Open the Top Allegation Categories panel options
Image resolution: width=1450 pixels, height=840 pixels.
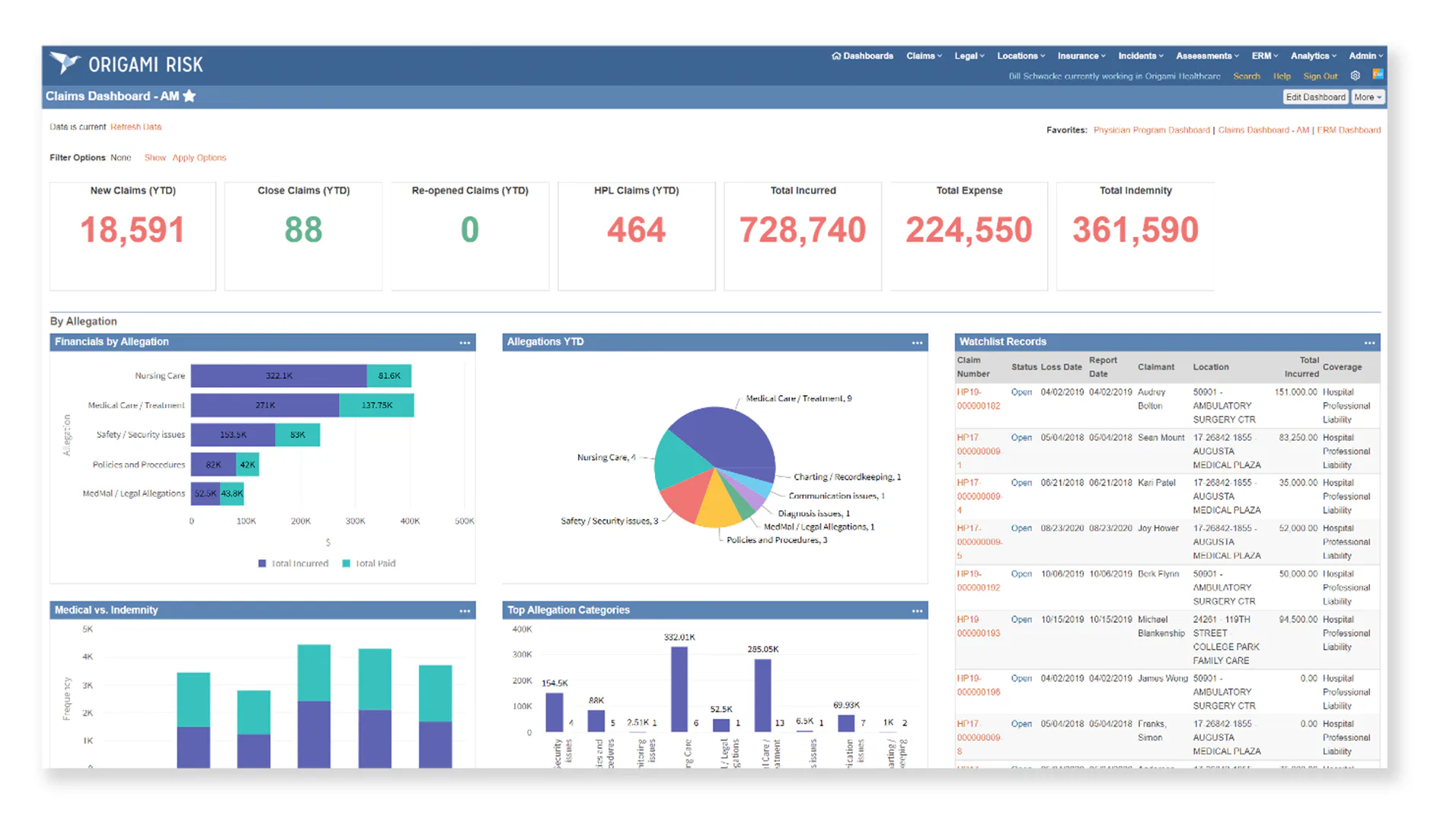click(917, 611)
